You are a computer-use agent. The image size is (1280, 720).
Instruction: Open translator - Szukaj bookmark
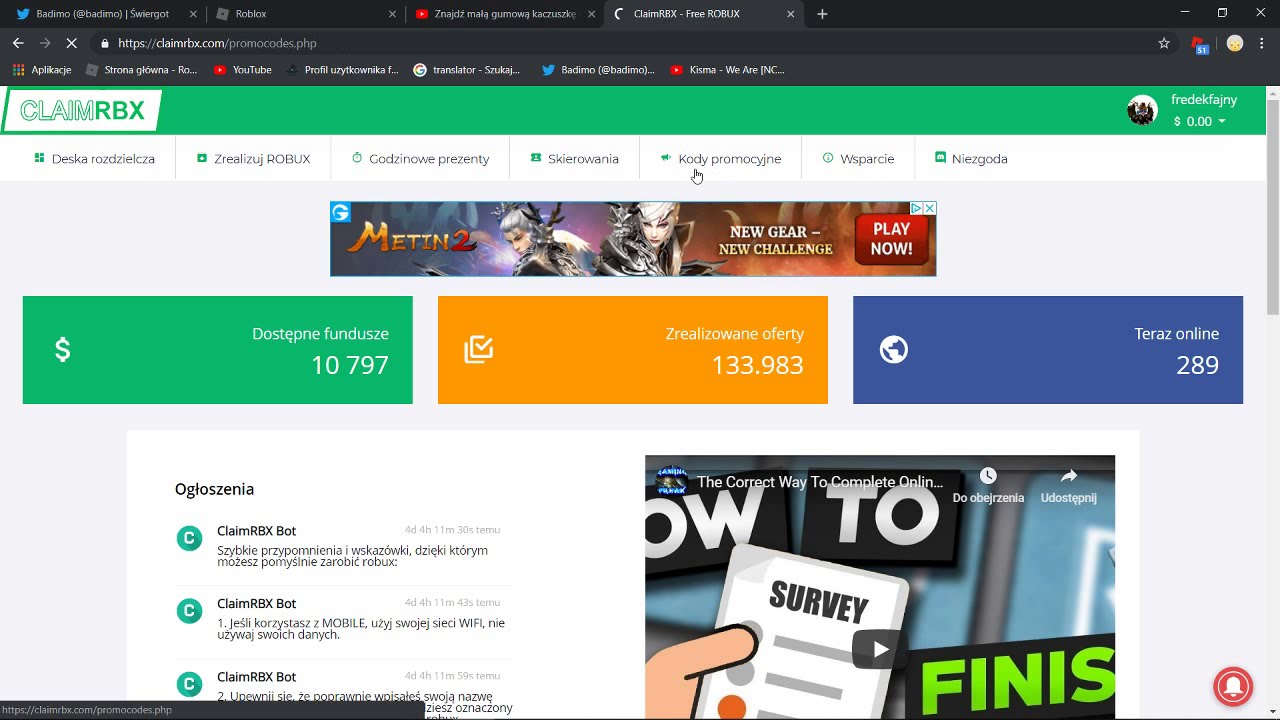pyautogui.click(x=467, y=70)
